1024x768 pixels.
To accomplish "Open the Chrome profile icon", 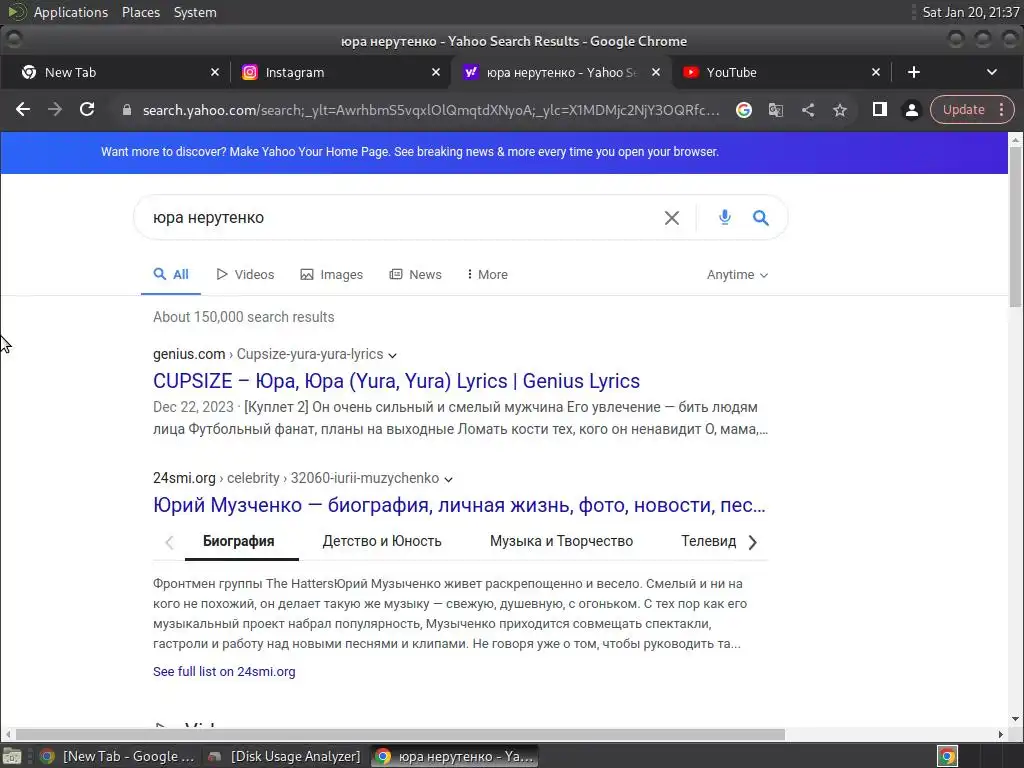I will (x=912, y=110).
